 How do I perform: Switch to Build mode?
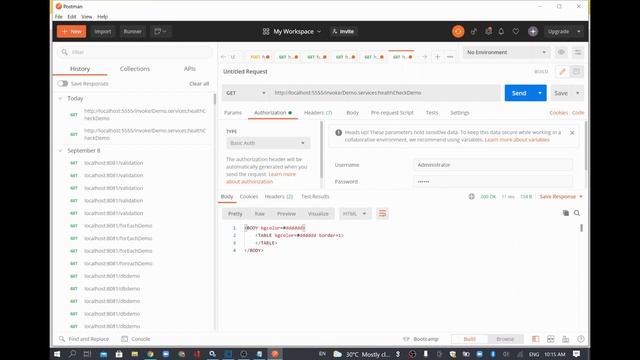click(x=469, y=339)
